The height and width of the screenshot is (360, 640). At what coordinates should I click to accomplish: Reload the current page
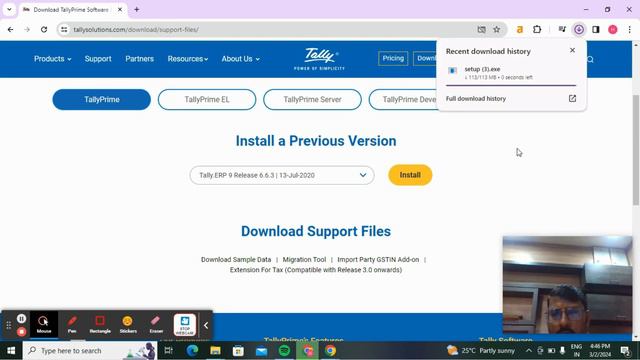click(x=44, y=29)
